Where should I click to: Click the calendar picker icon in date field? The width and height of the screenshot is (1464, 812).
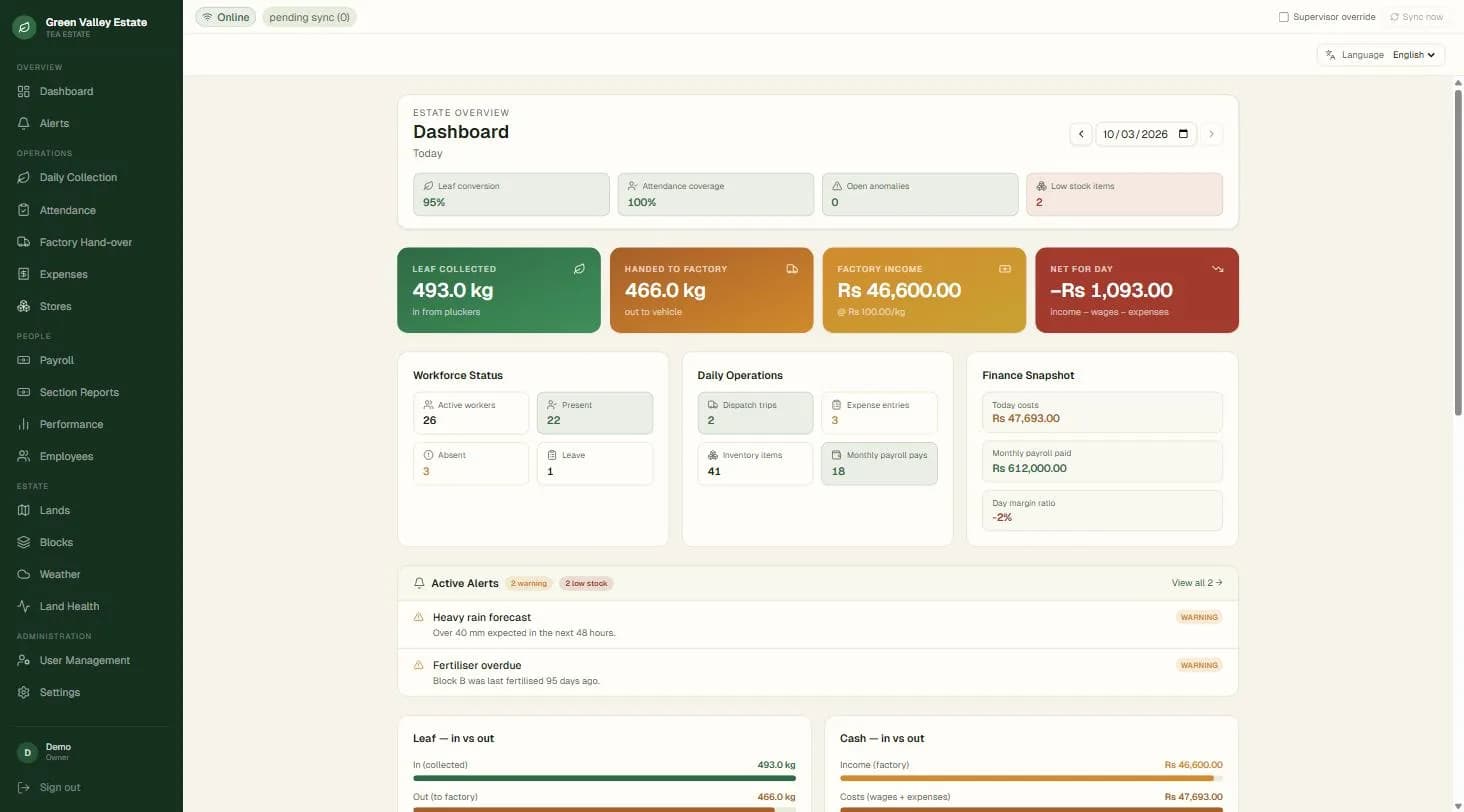(1184, 134)
